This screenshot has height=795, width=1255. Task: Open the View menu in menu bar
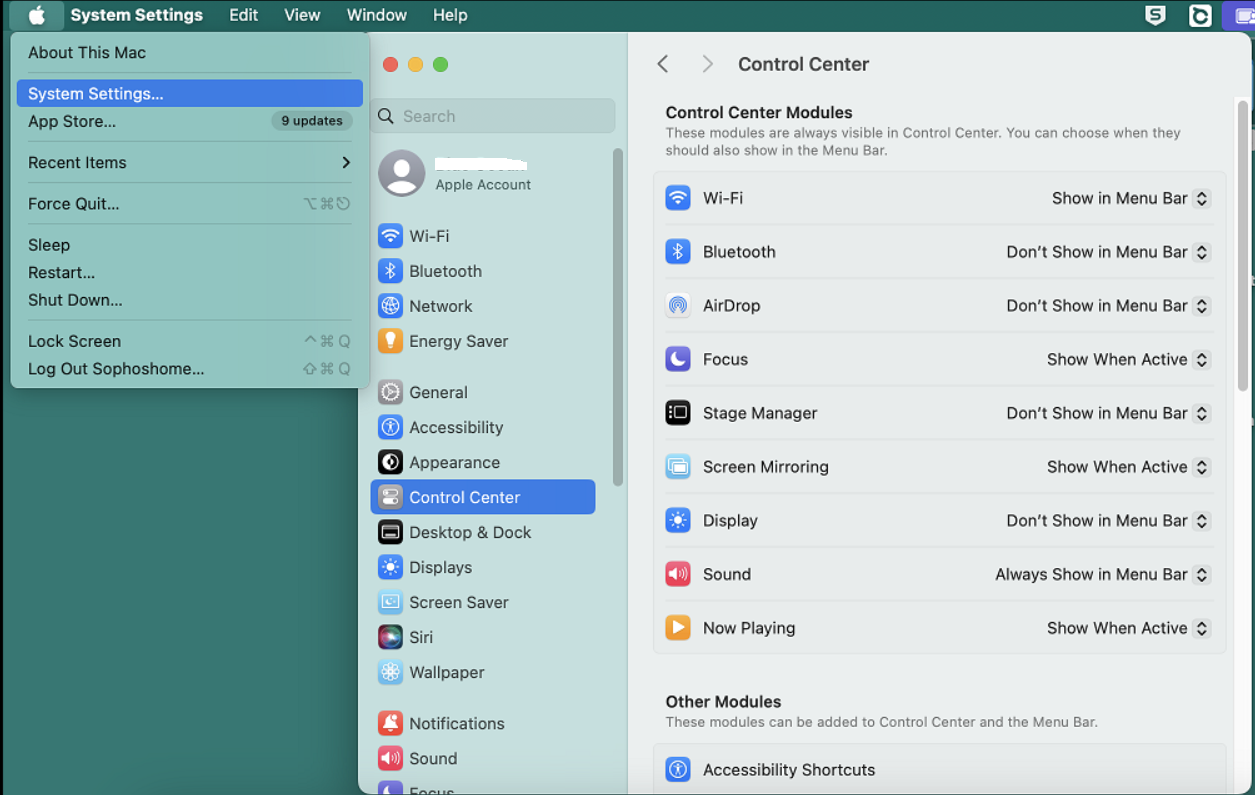click(x=302, y=15)
